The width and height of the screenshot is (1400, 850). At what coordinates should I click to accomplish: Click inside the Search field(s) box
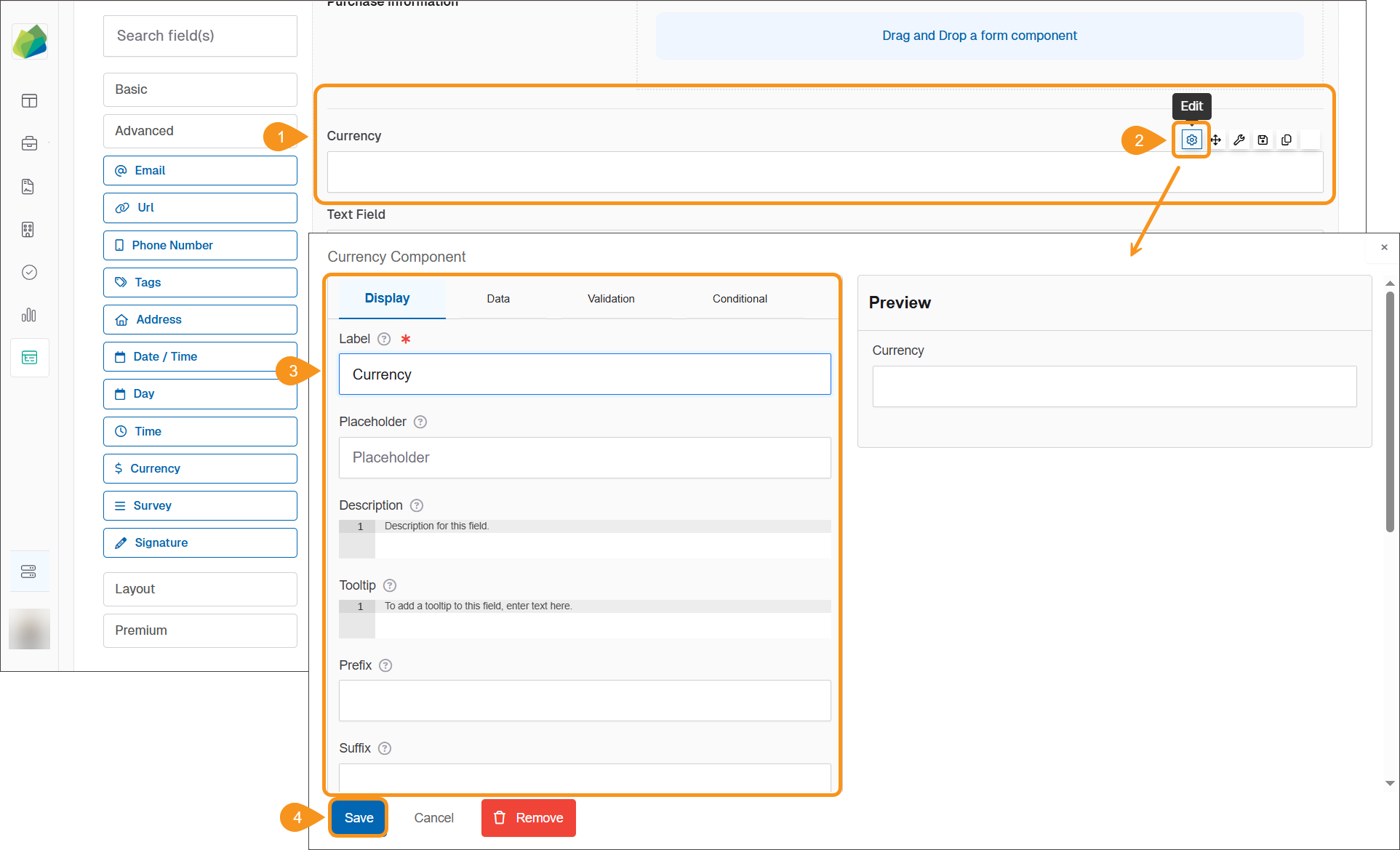[200, 36]
